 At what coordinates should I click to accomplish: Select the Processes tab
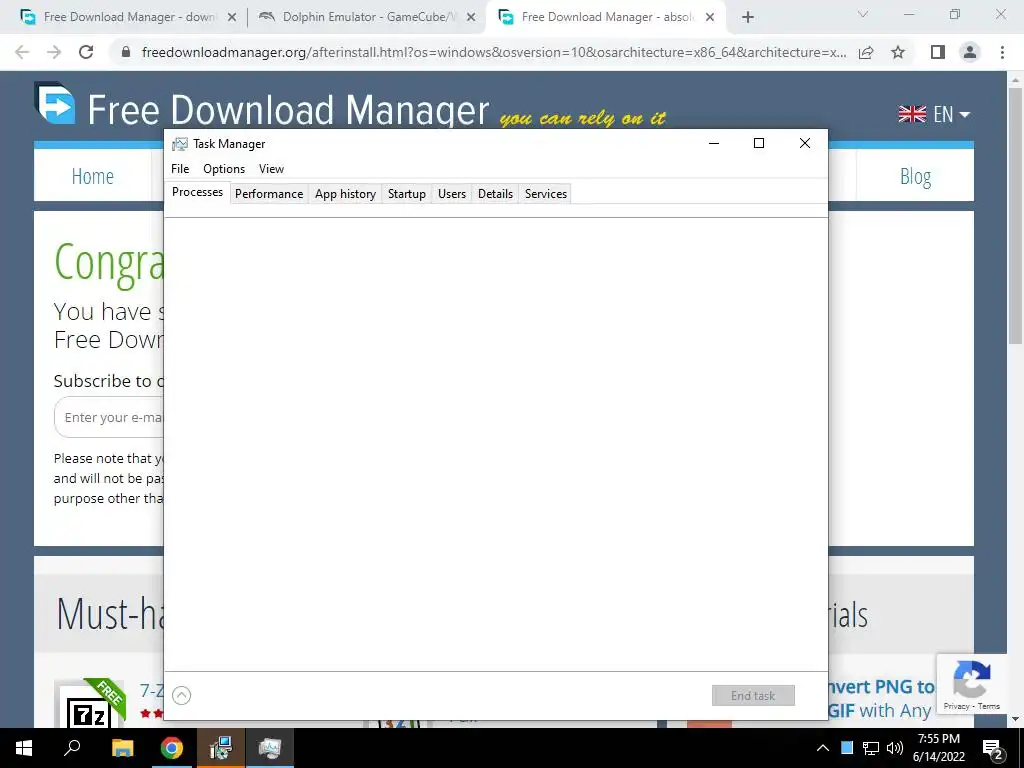(x=197, y=192)
